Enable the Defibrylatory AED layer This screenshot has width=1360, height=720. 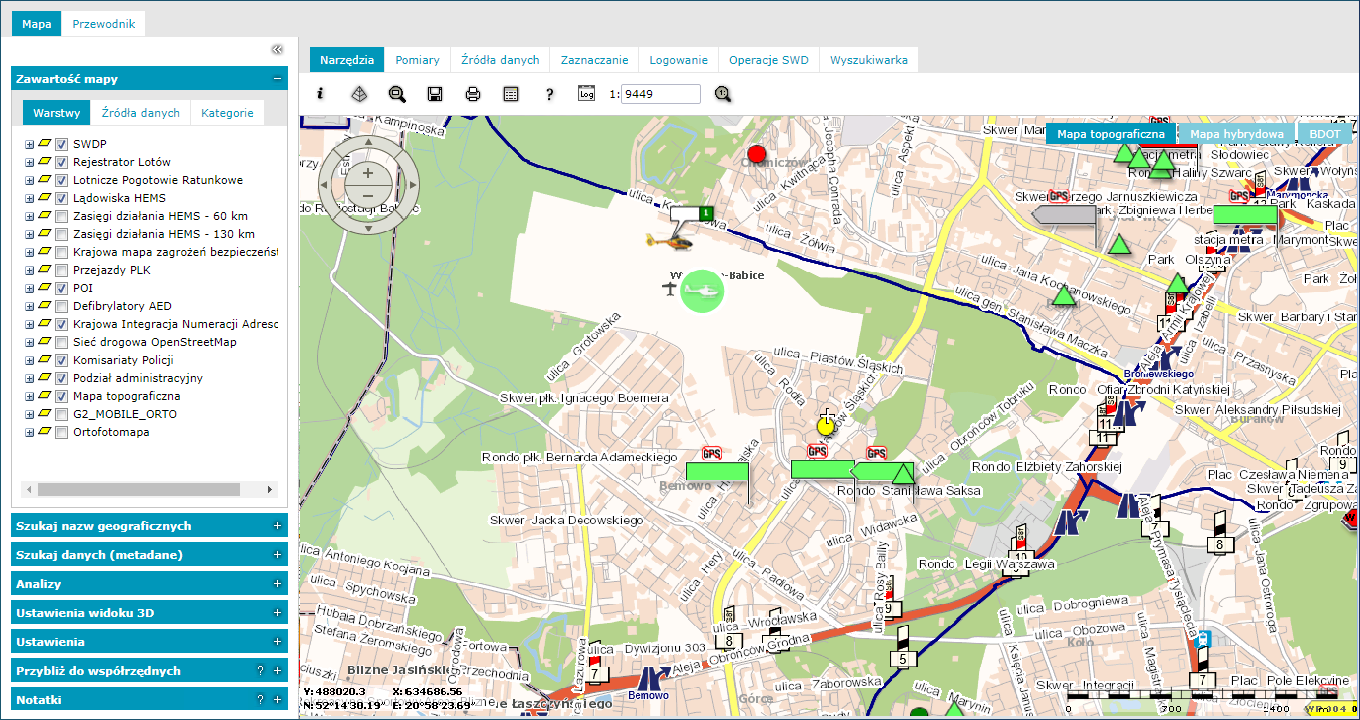point(62,306)
